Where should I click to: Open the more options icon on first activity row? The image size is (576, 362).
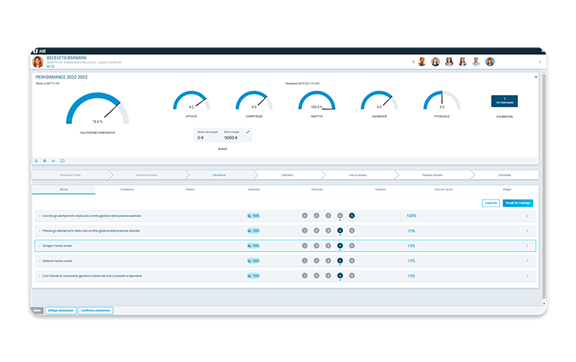pyautogui.click(x=527, y=216)
